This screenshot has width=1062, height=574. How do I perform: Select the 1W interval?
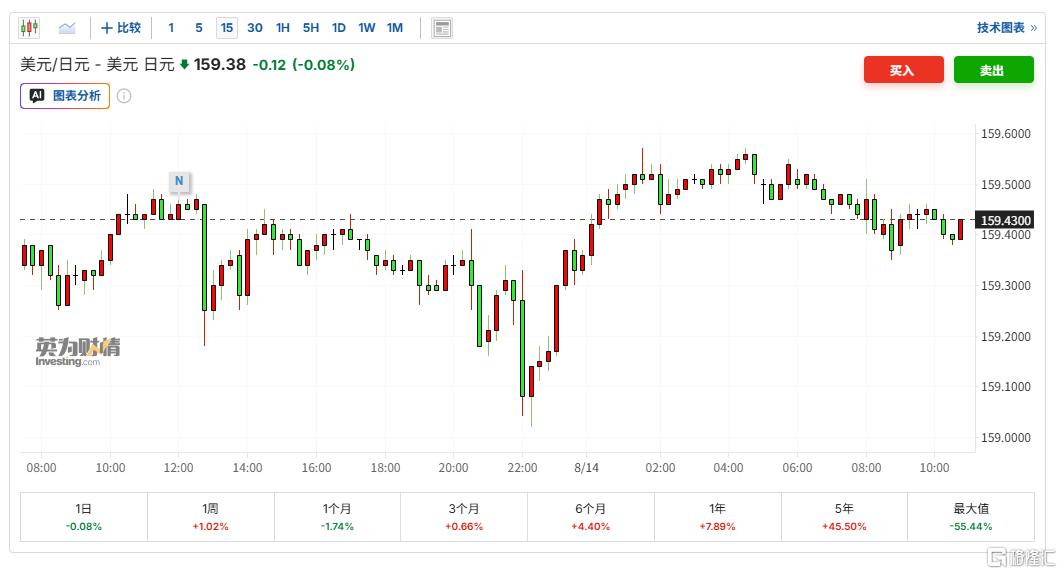tap(366, 28)
